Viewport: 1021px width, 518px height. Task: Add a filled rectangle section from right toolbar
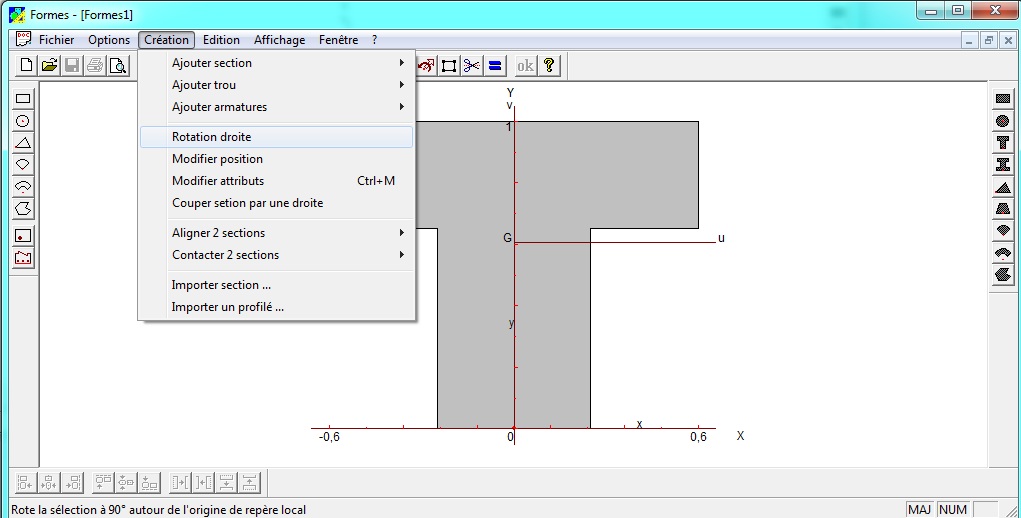pyautogui.click(x=1003, y=99)
